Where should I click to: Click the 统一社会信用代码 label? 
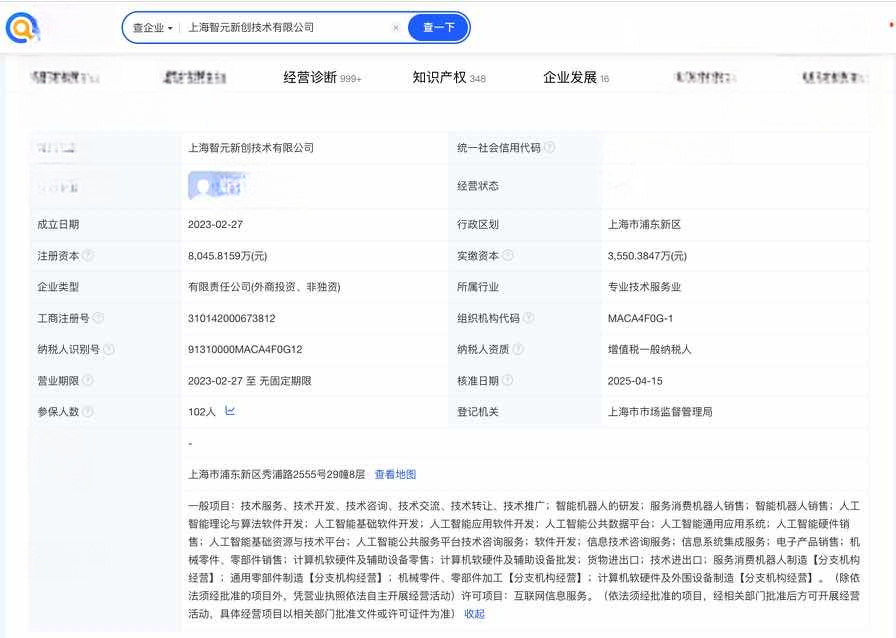click(499, 148)
